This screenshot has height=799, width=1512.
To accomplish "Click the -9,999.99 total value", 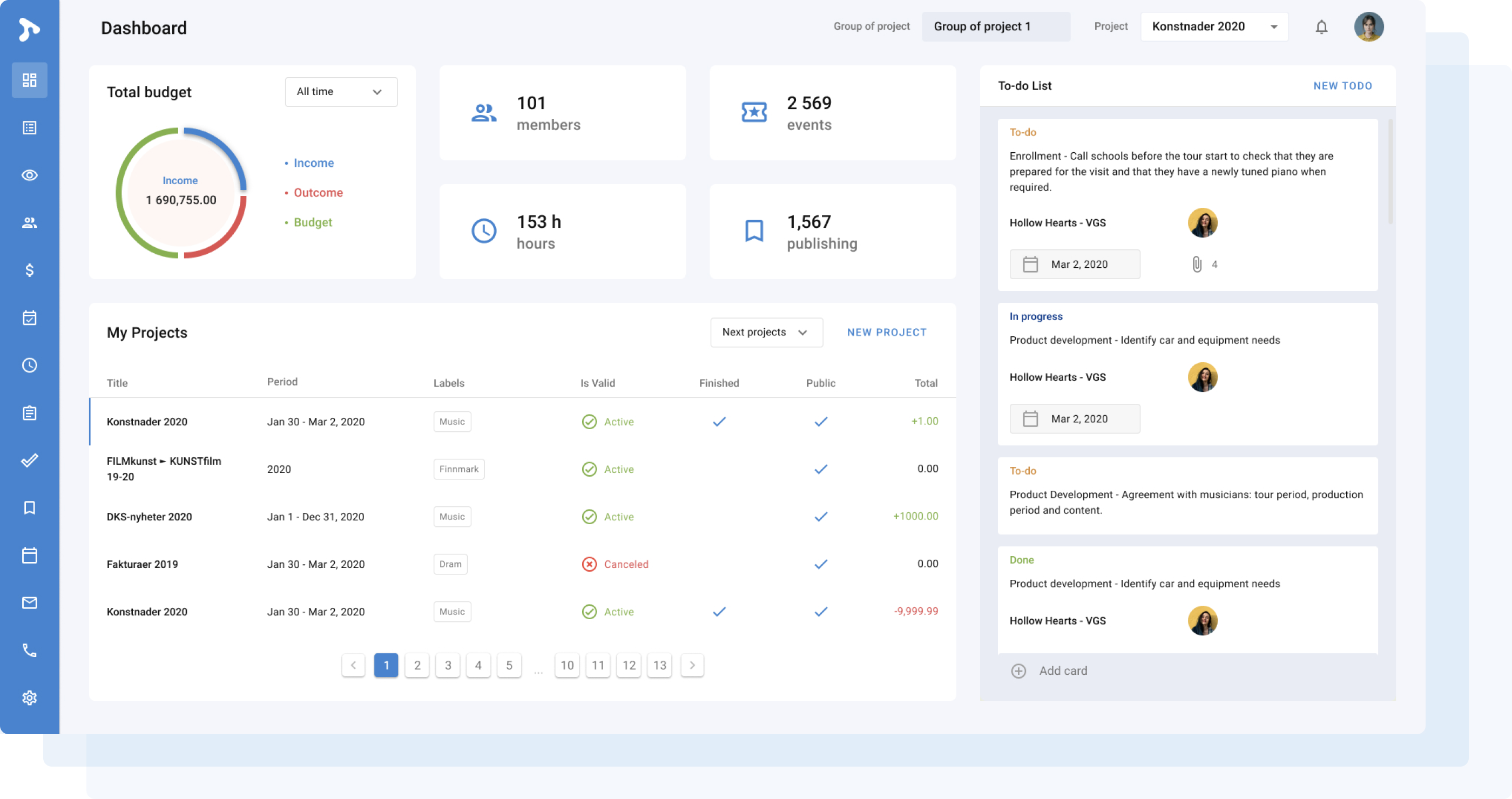I will pos(916,611).
